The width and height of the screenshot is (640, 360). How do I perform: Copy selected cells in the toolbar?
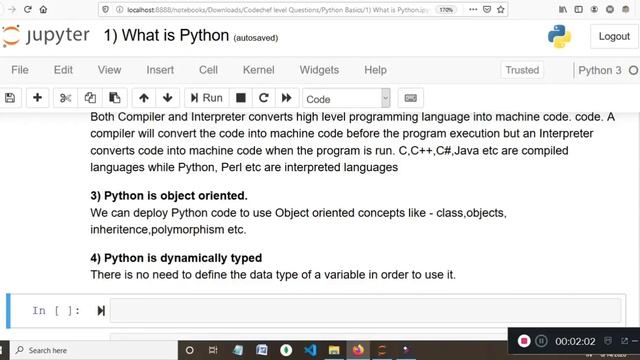coord(90,98)
